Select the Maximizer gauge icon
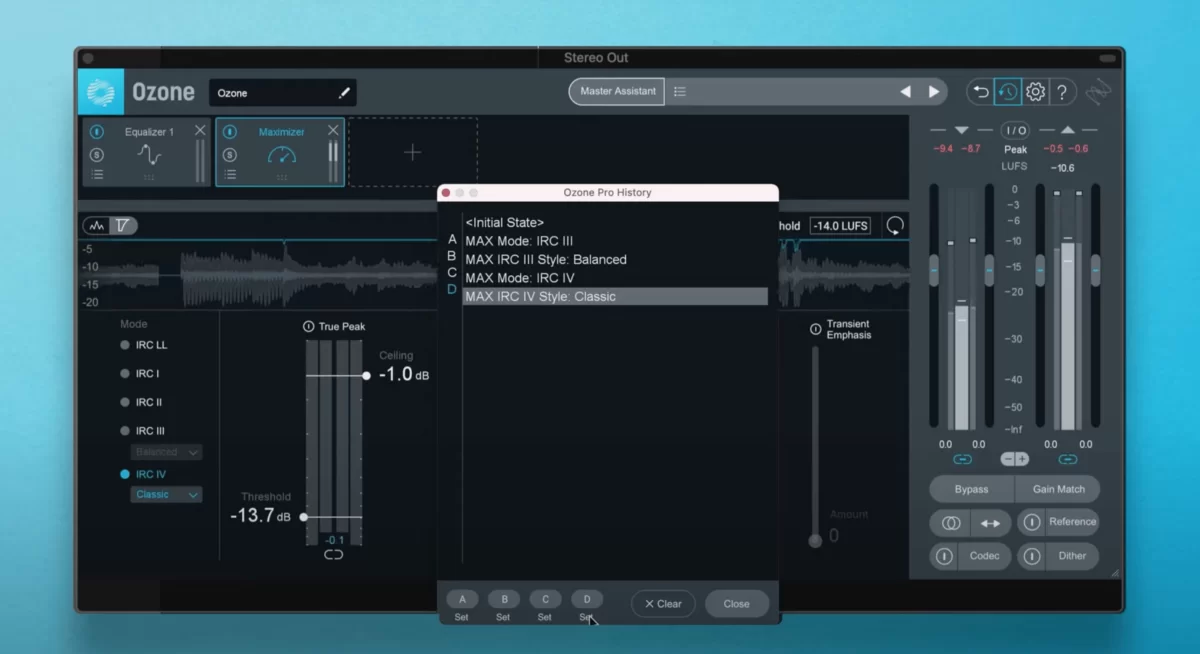The width and height of the screenshot is (1200, 654). pyautogui.click(x=282, y=155)
